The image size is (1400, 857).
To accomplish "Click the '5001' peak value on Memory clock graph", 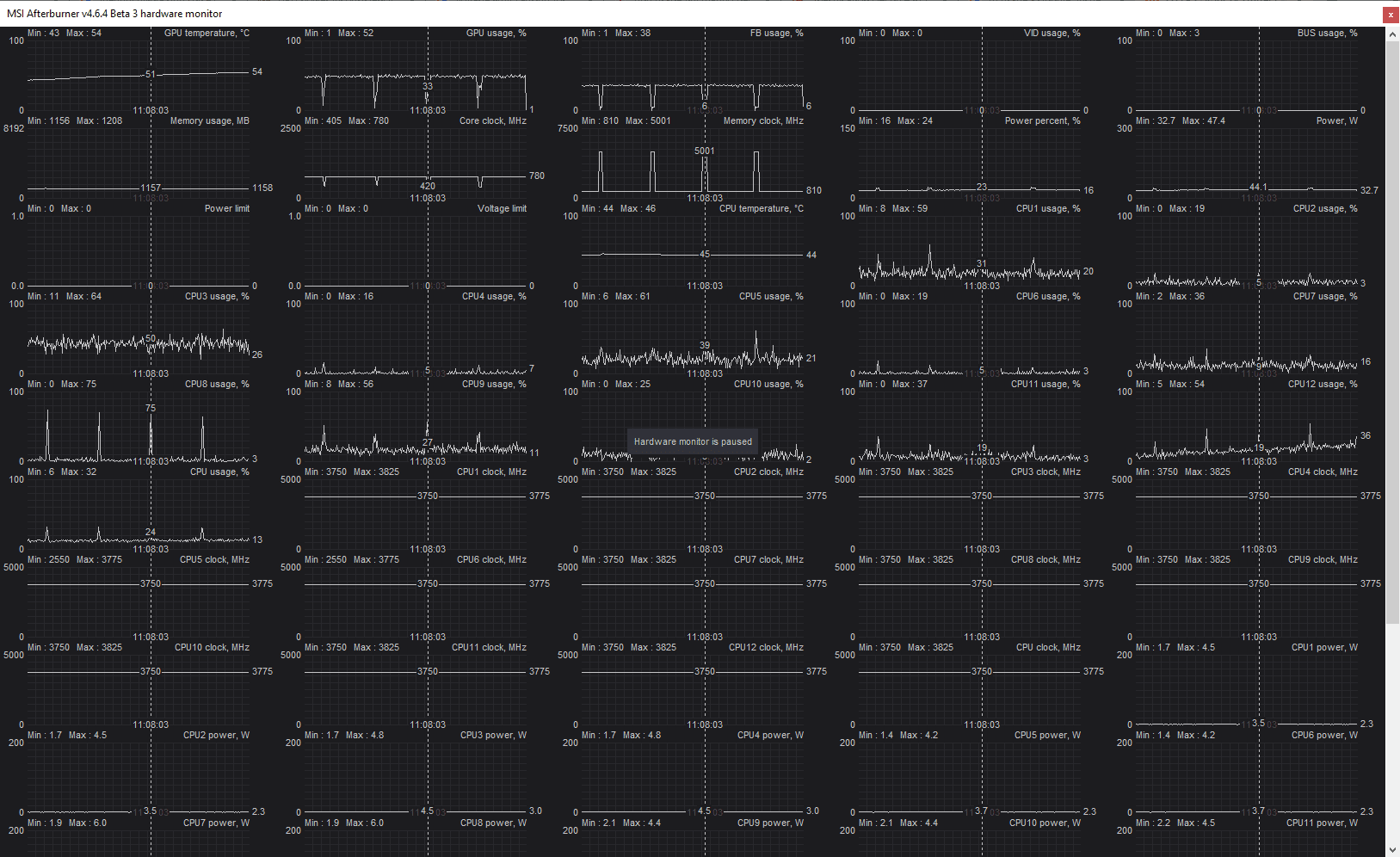I will click(704, 151).
